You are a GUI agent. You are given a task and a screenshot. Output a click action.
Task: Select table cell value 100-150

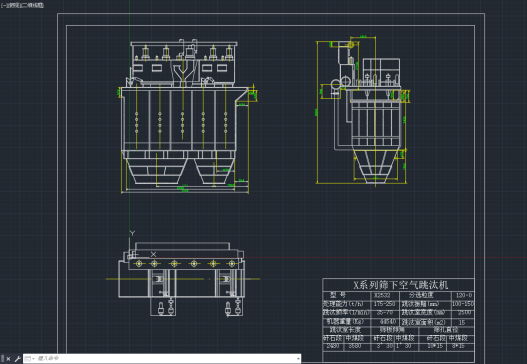point(463,304)
